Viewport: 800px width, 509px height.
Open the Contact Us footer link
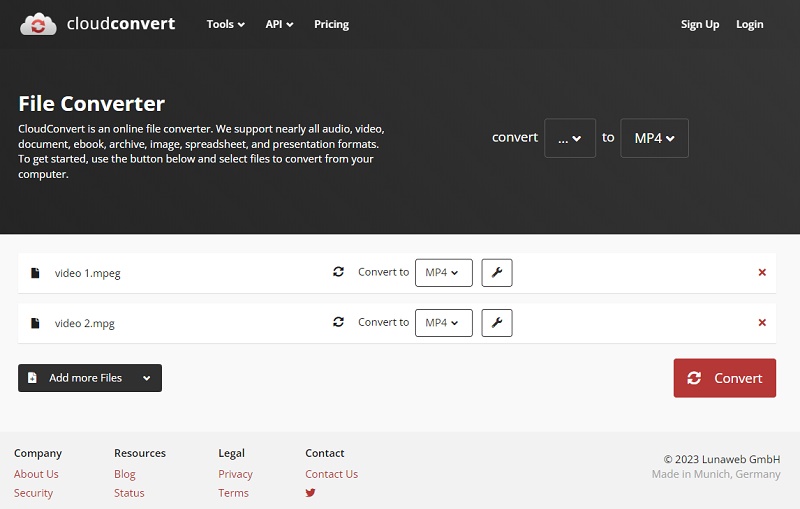pyautogui.click(x=332, y=474)
